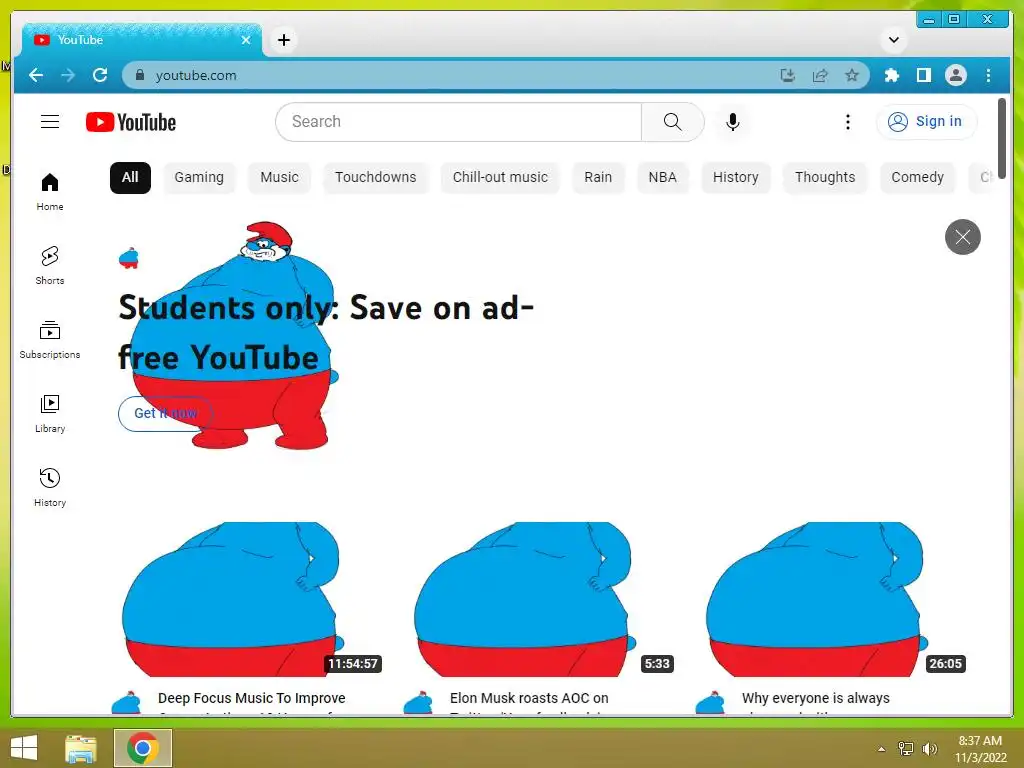Screen dimensions: 1024x768
Task: Reload the page
Action: click(100, 75)
